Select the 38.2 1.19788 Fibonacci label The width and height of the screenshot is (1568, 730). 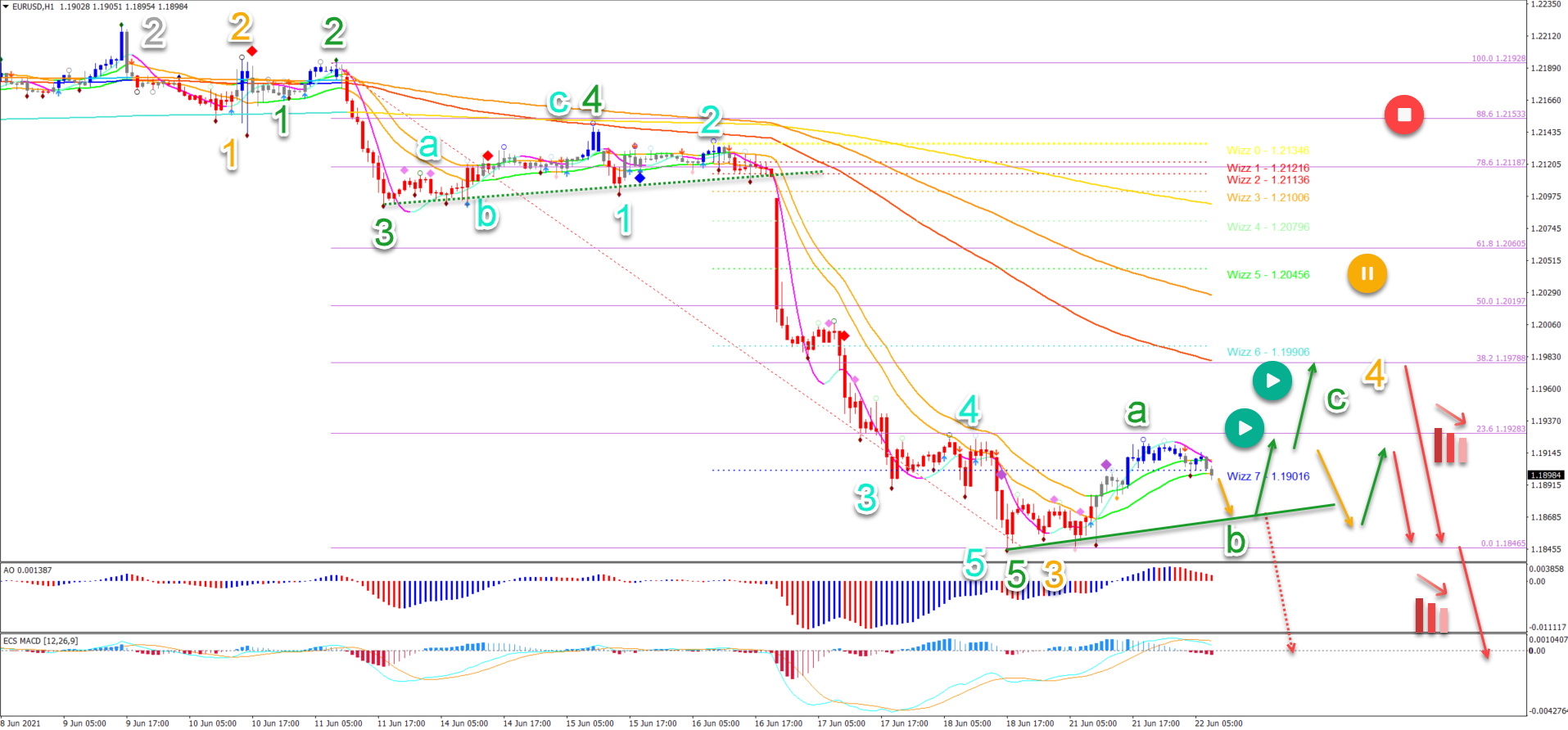[1501, 358]
